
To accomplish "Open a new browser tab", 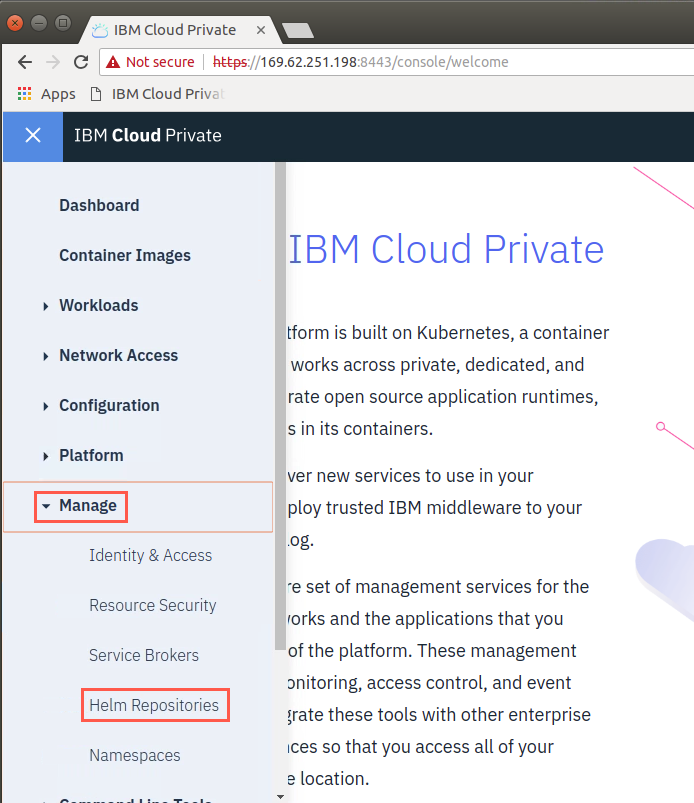I will [x=298, y=30].
